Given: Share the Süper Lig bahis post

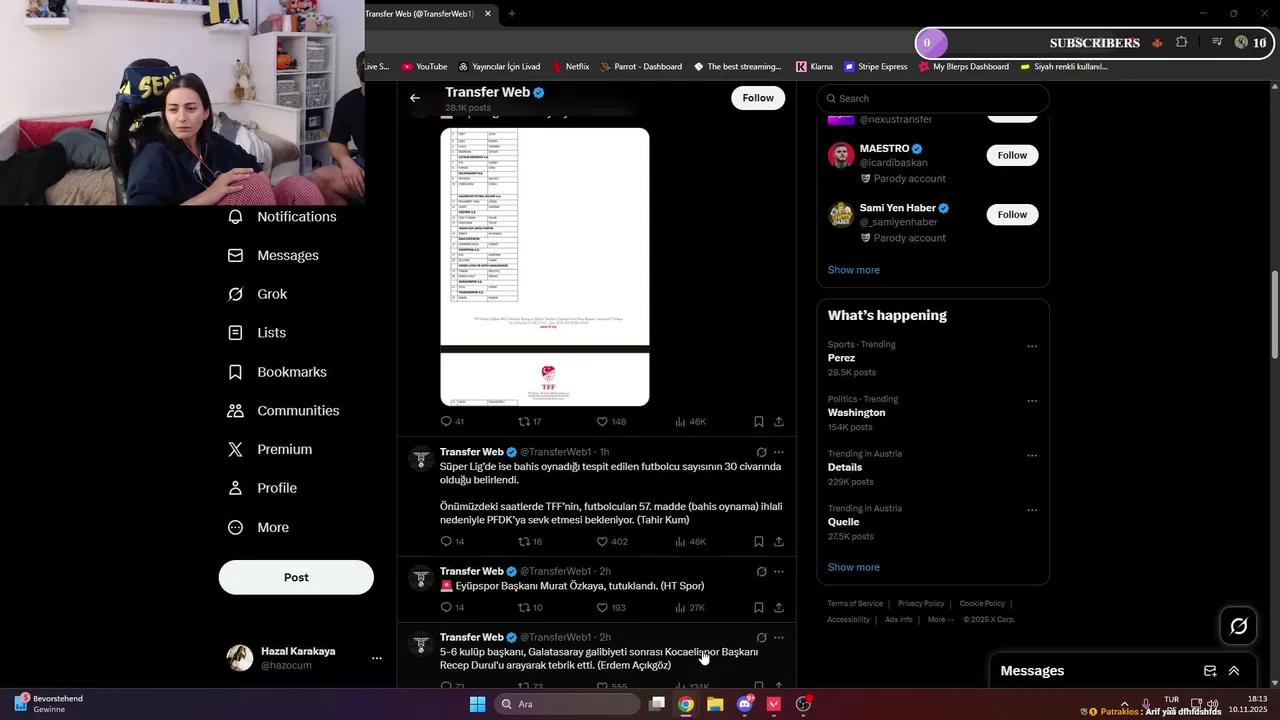Looking at the screenshot, I should point(779,542).
